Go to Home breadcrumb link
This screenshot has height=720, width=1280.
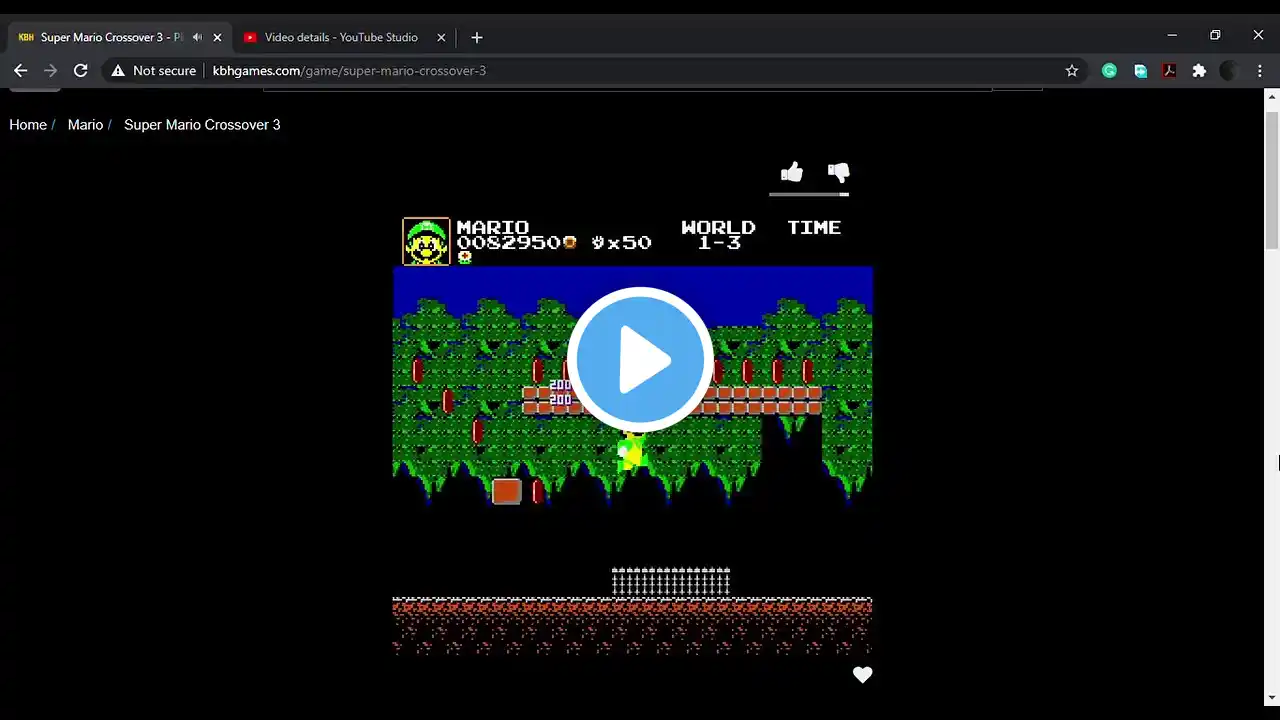[28, 125]
